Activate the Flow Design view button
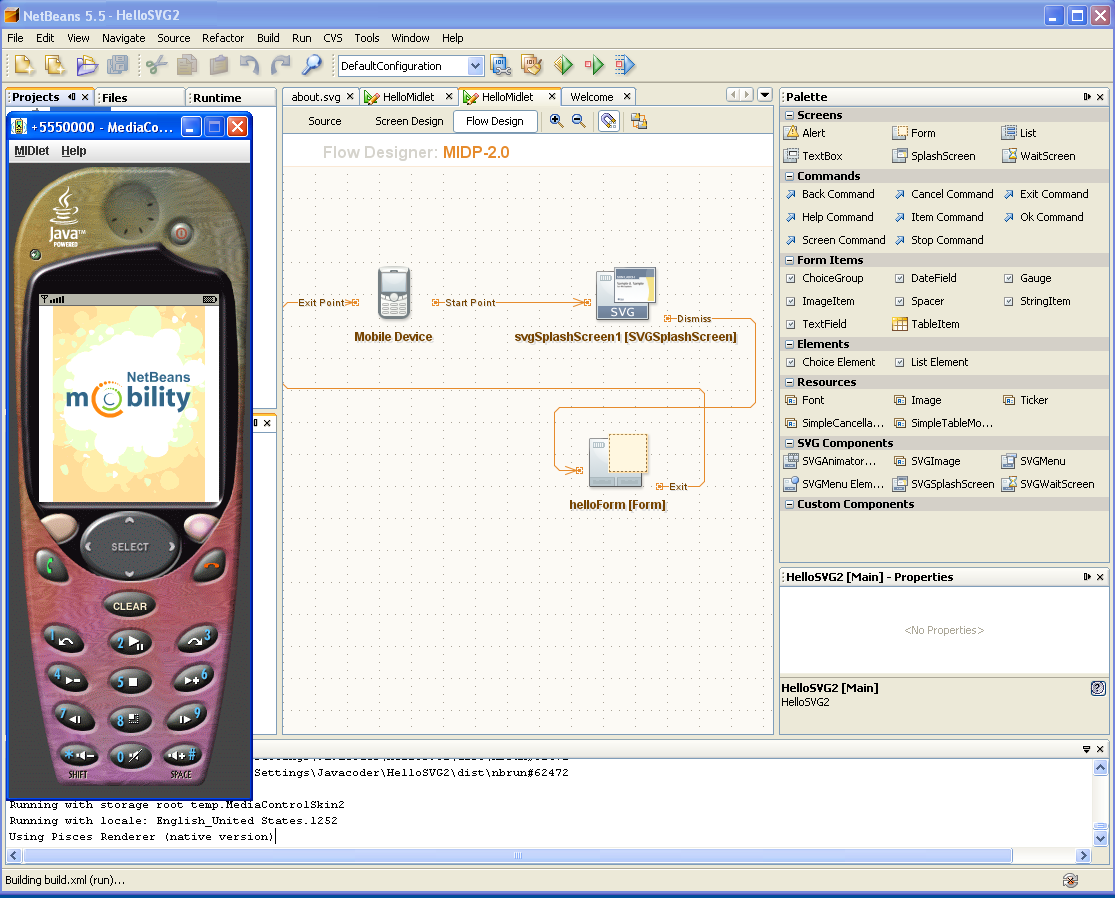The height and width of the screenshot is (898, 1115). [x=495, y=122]
